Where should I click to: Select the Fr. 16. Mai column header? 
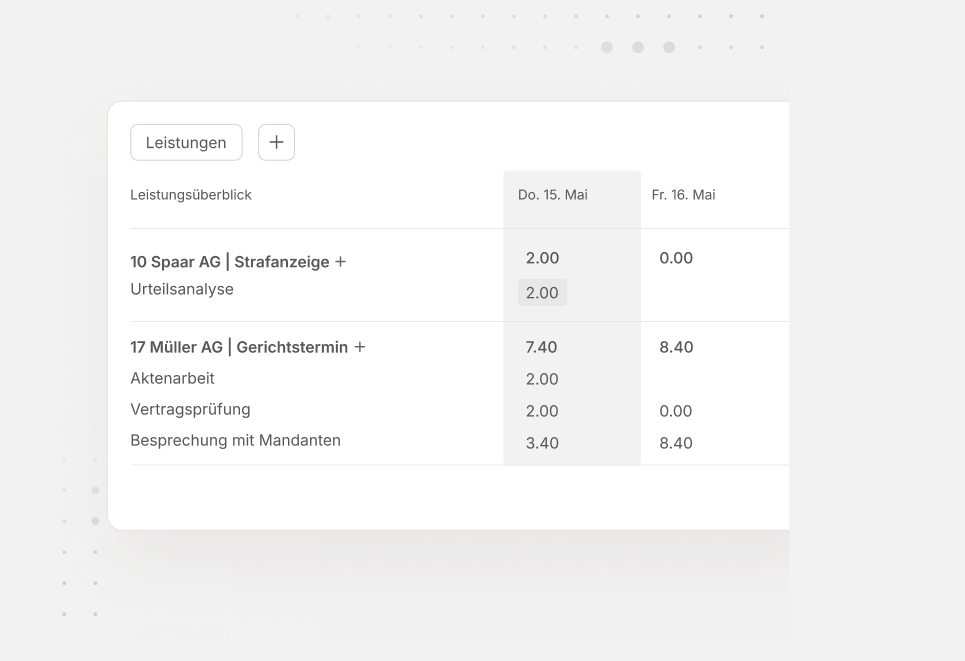click(x=683, y=195)
